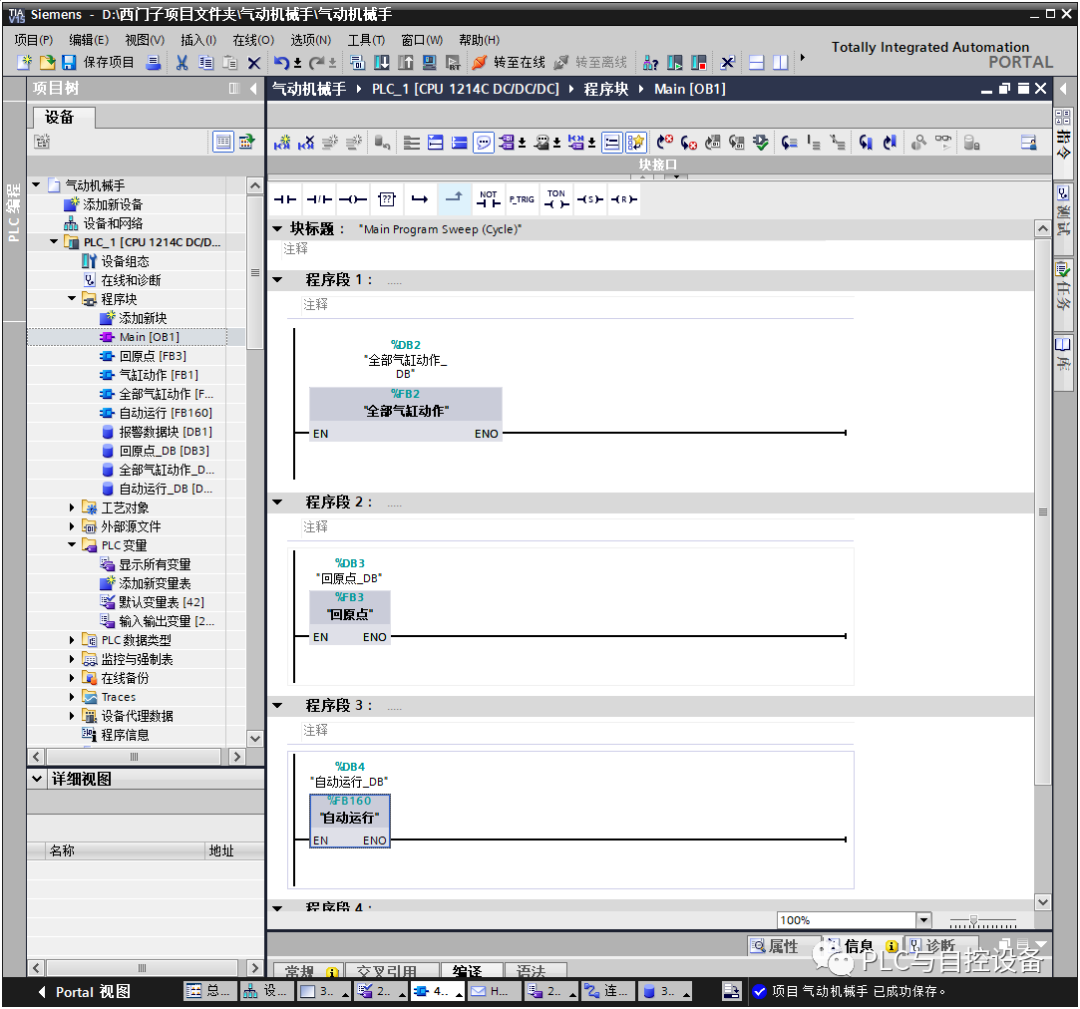Insert an output coil instruction
Viewport: 1080px width, 1009px height.
[x=353, y=200]
